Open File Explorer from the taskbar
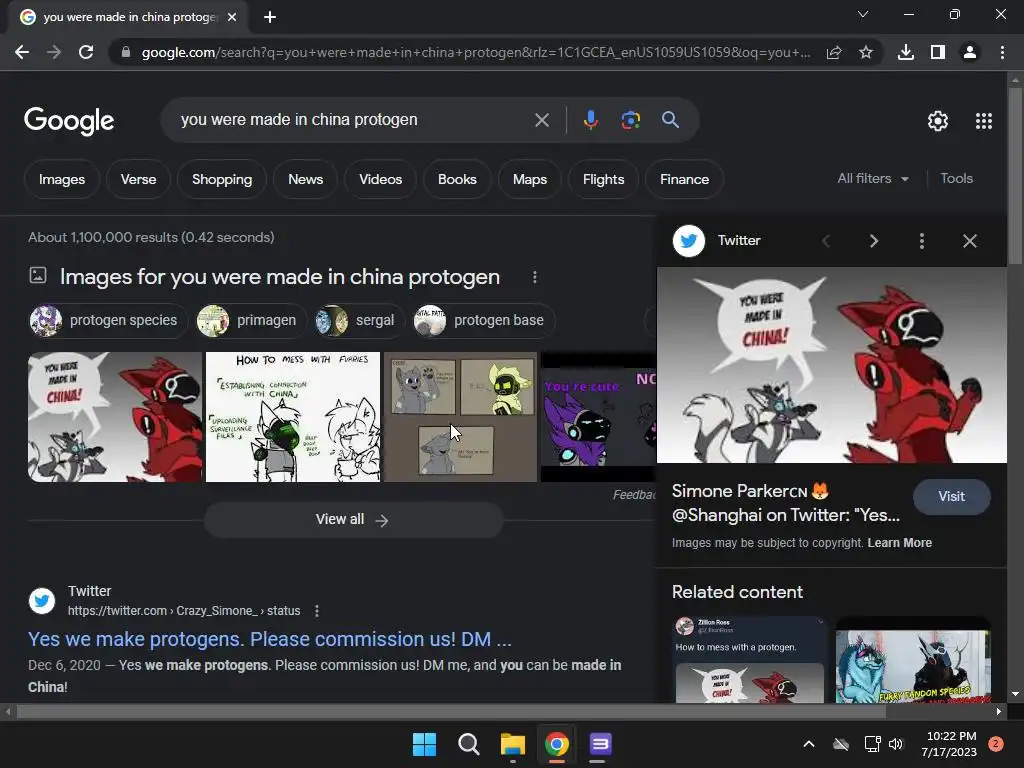 (513, 744)
